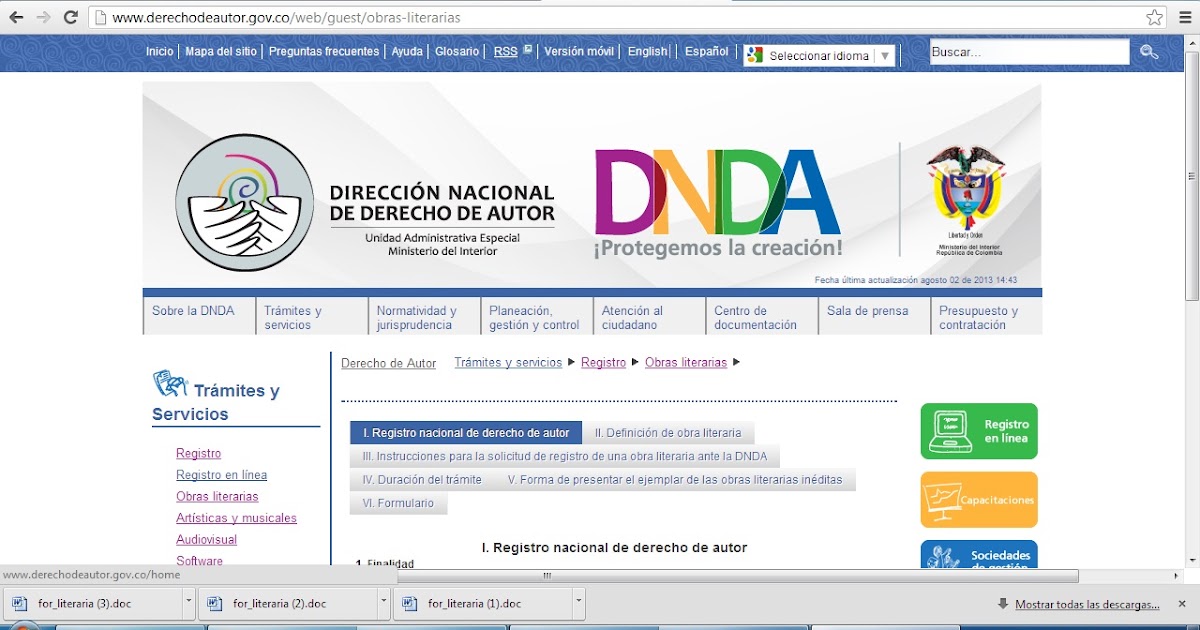
Task: Click the RSS feed icon
Action: tap(528, 49)
